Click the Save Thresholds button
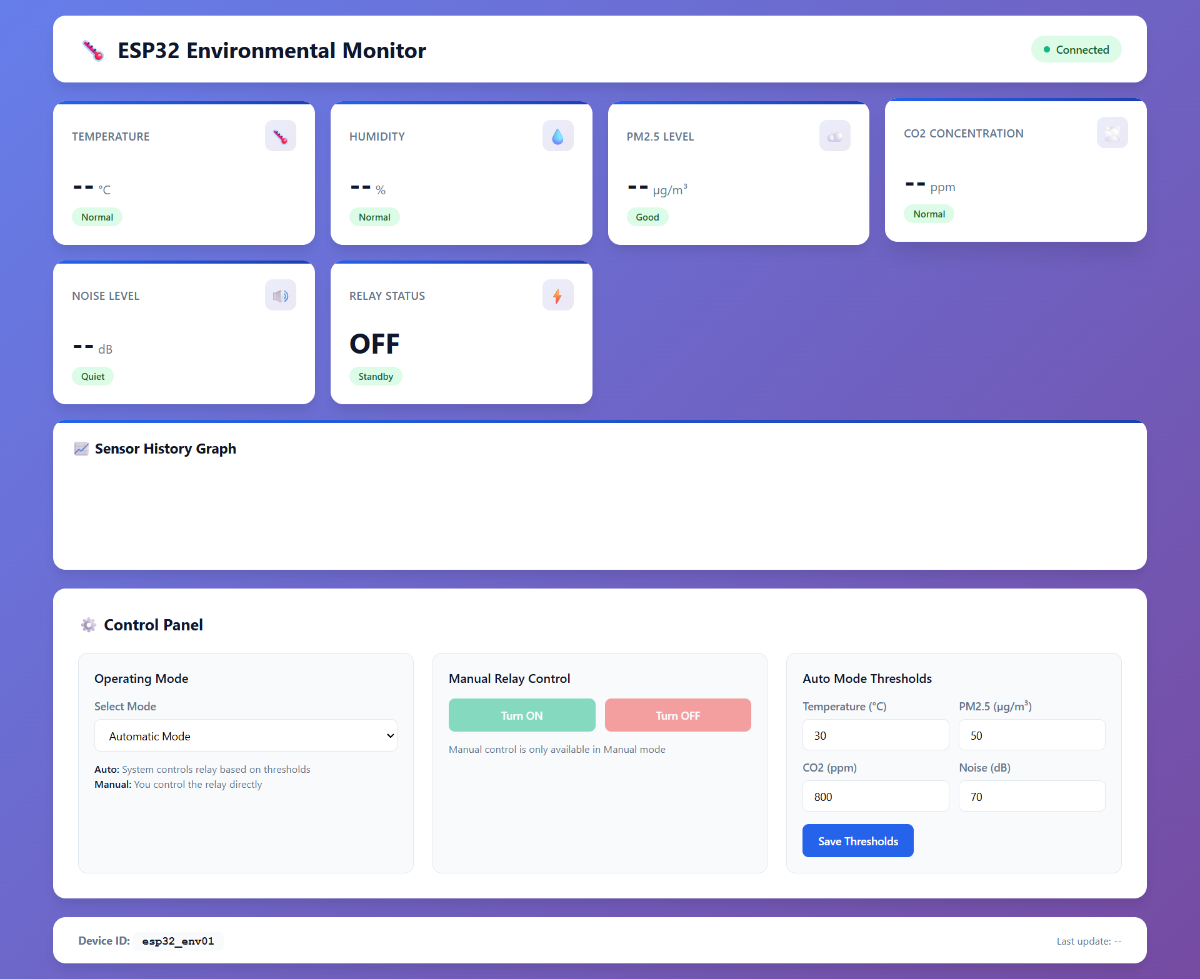1200x979 pixels. pyautogui.click(x=858, y=841)
